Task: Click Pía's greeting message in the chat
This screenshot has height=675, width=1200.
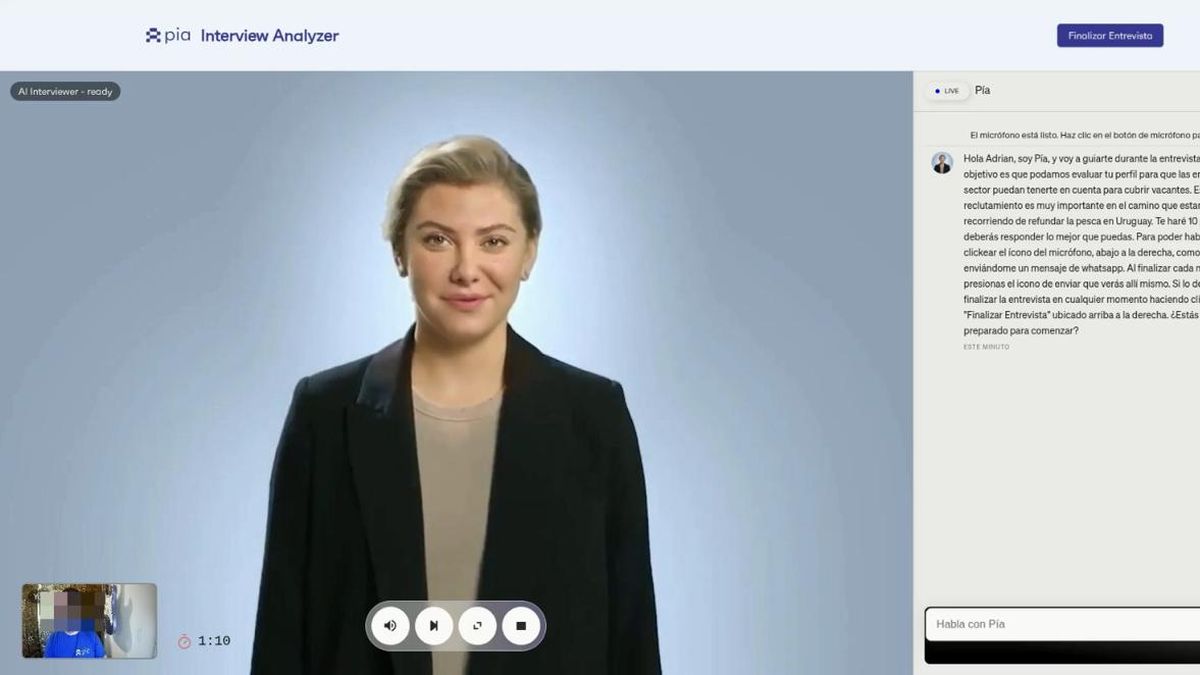Action: point(1081,244)
